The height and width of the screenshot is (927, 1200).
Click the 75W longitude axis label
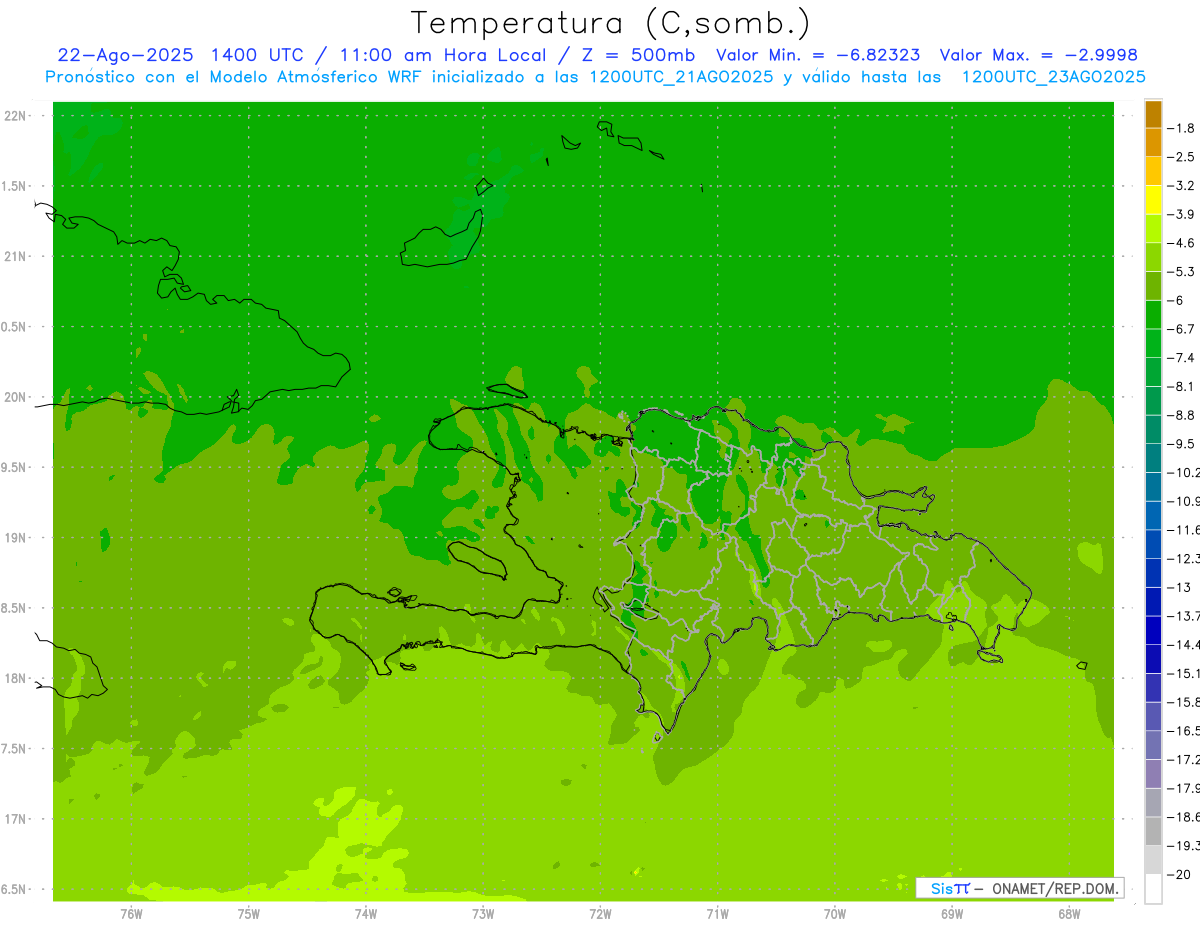click(x=248, y=913)
